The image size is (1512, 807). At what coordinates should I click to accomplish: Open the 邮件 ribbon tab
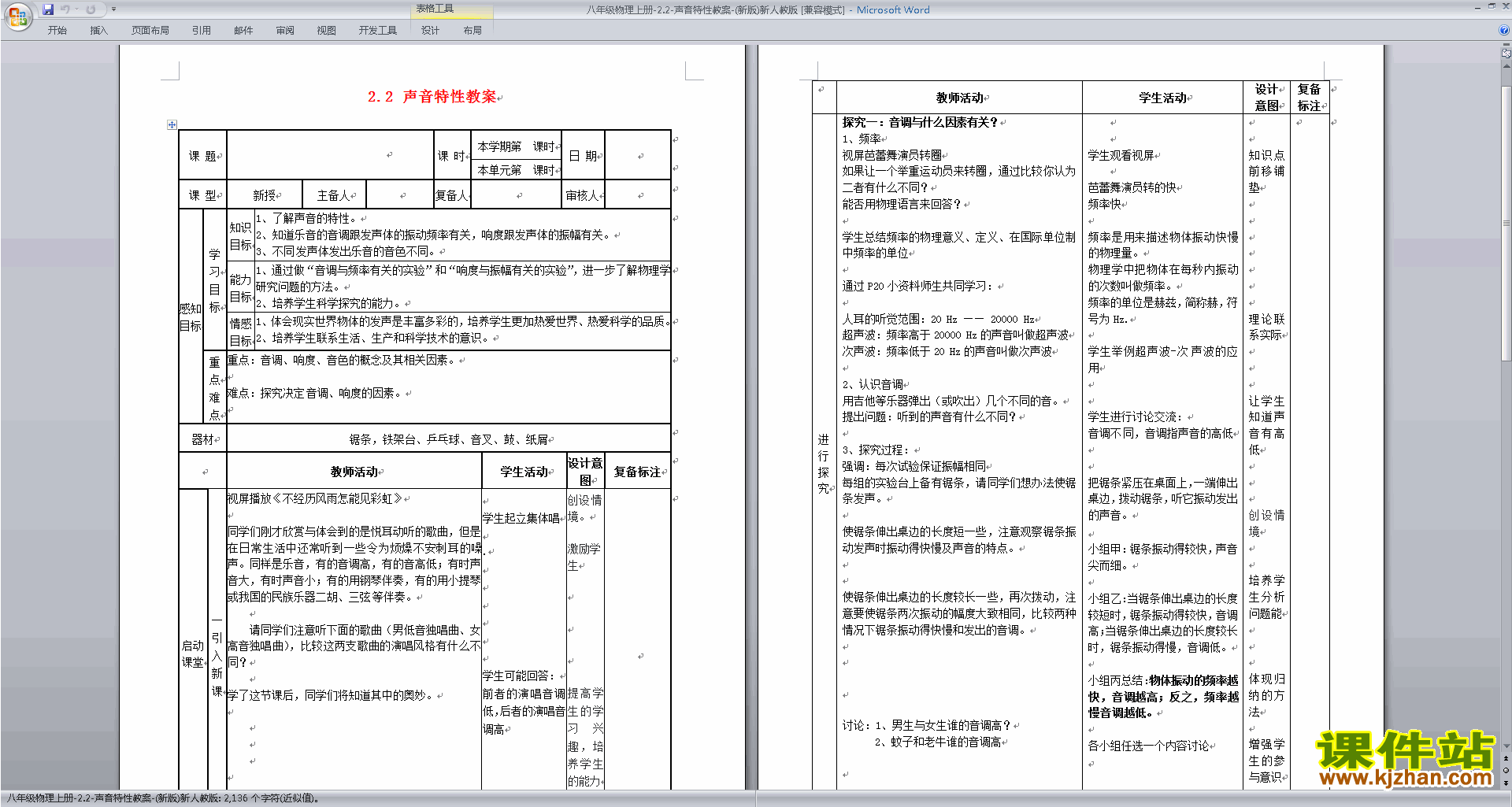pos(243,31)
